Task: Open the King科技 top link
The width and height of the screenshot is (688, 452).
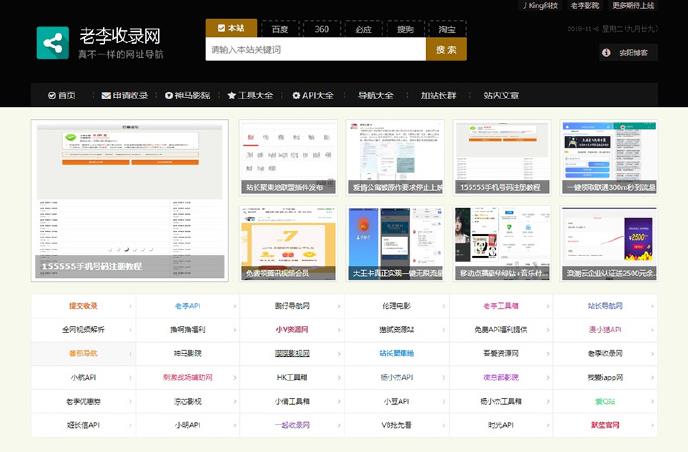Action: (540, 6)
